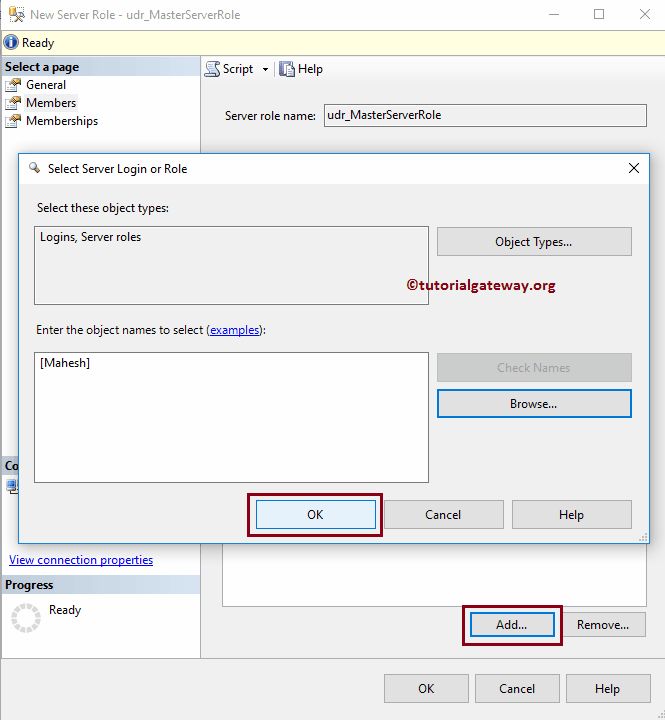Viewport: 665px width, 720px height.
Task: Click the 'Select these object types:' label
Action: 103,208
